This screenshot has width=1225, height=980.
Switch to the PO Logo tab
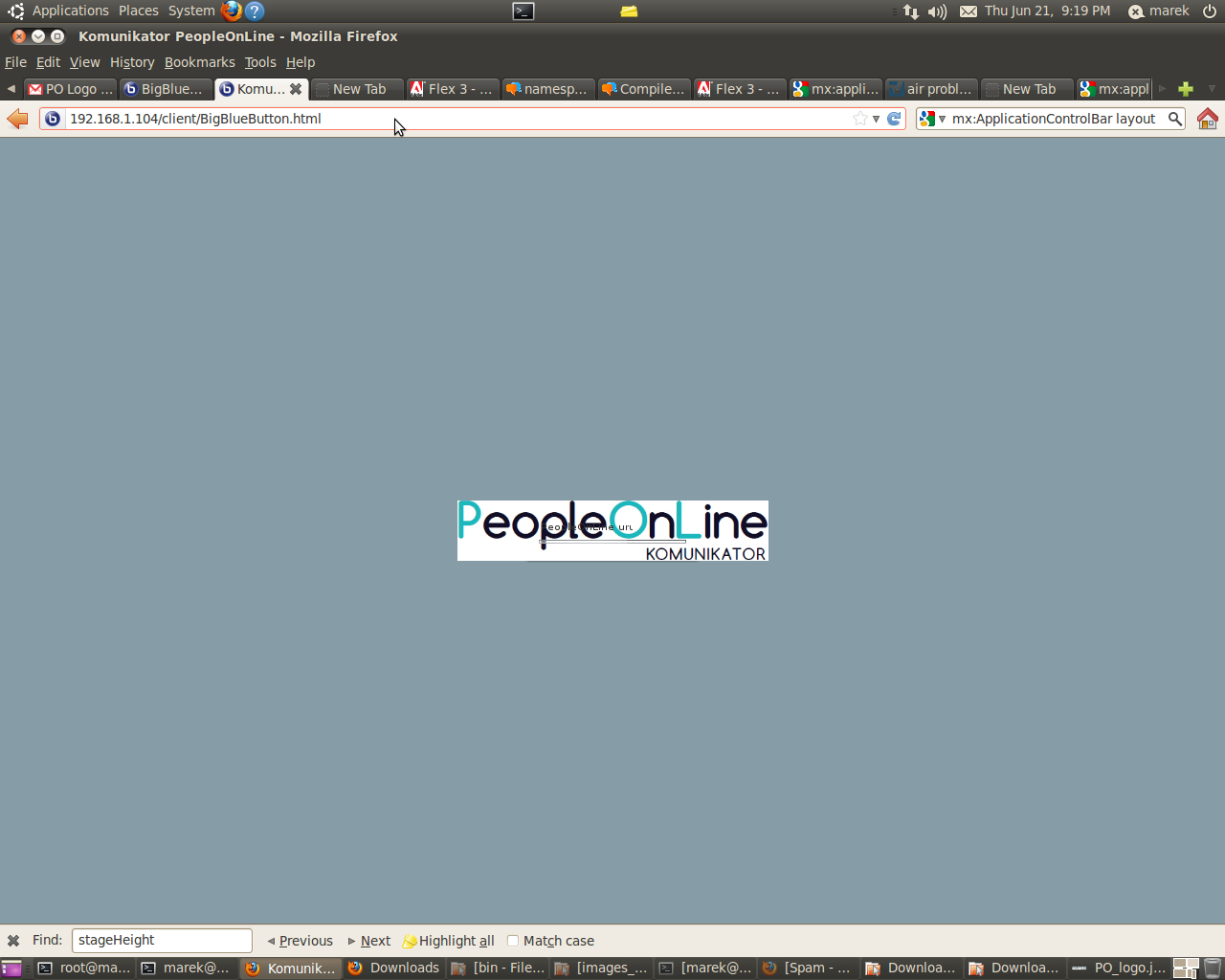(x=70, y=89)
